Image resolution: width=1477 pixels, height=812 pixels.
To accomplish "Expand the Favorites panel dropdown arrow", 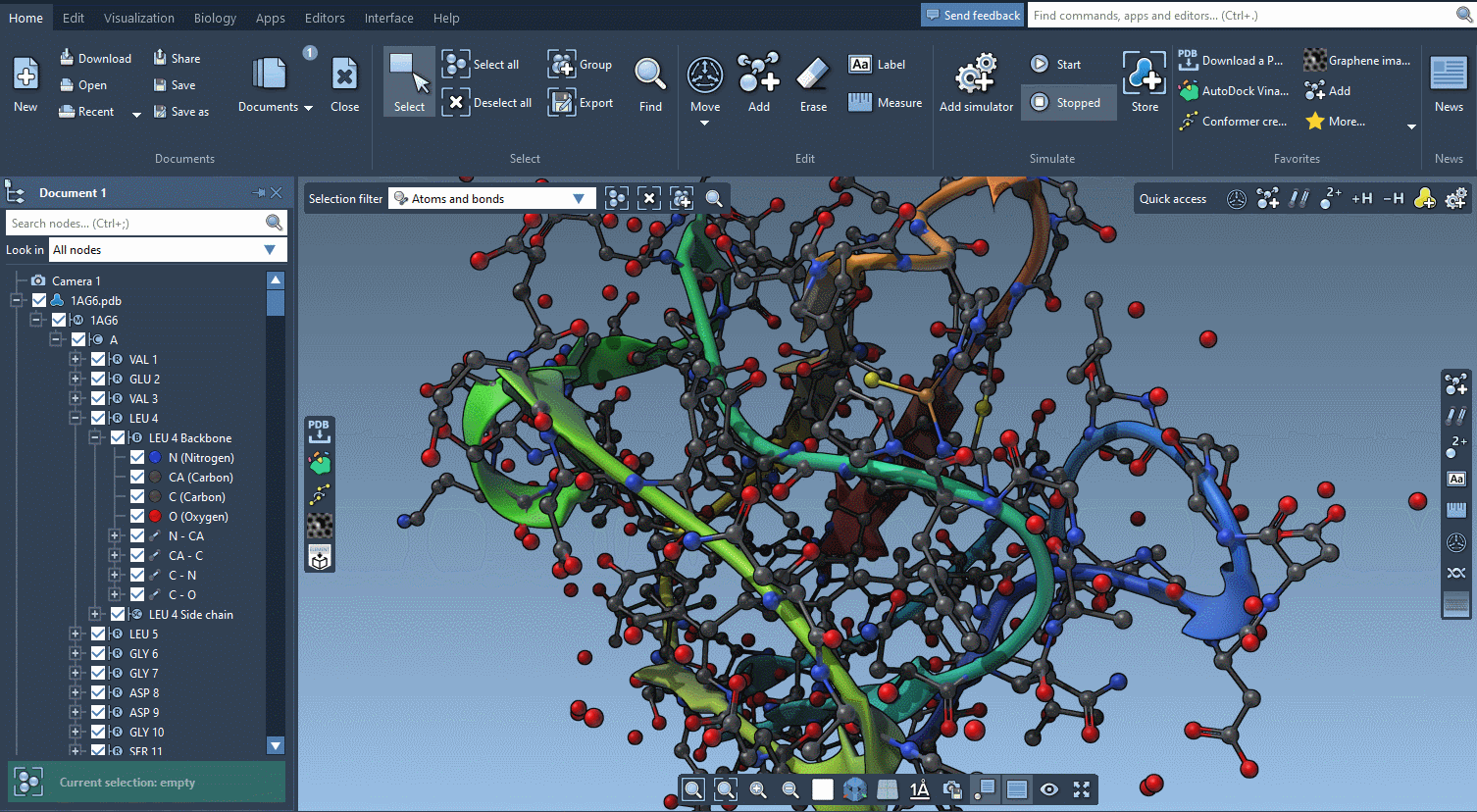I will point(1411,127).
